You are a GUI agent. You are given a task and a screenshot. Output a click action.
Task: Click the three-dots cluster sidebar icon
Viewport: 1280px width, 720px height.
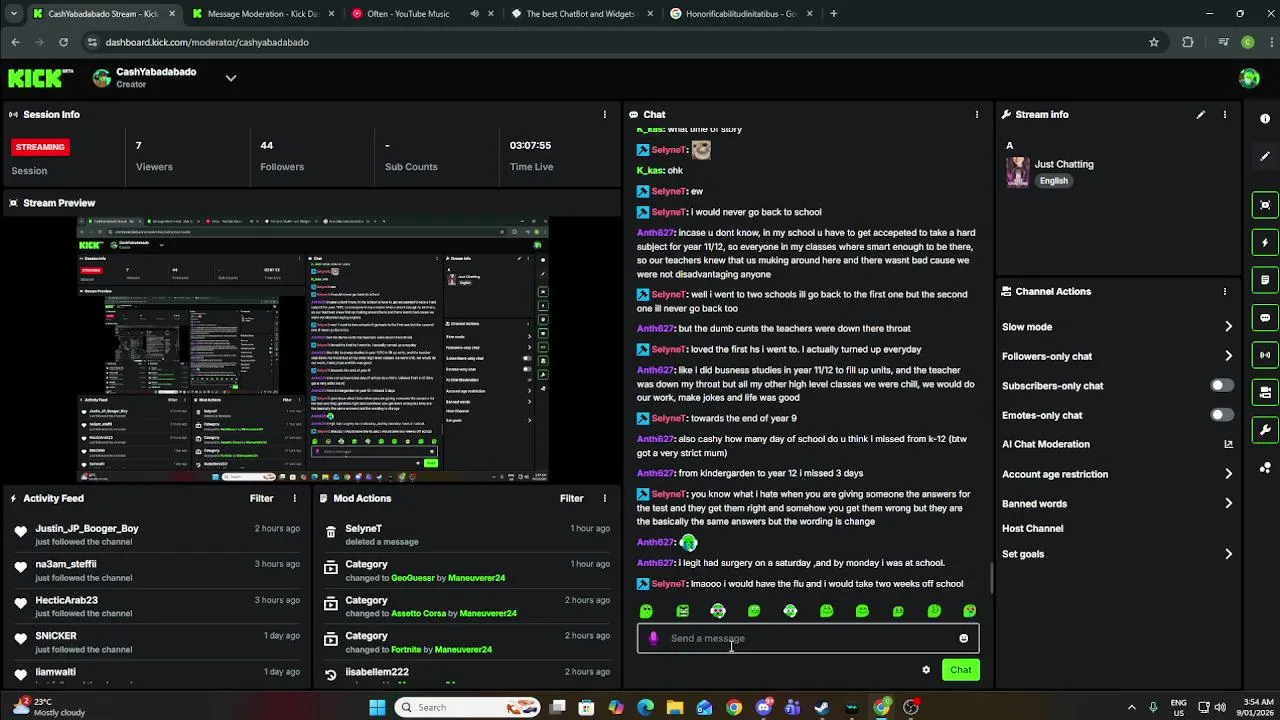(1265, 467)
